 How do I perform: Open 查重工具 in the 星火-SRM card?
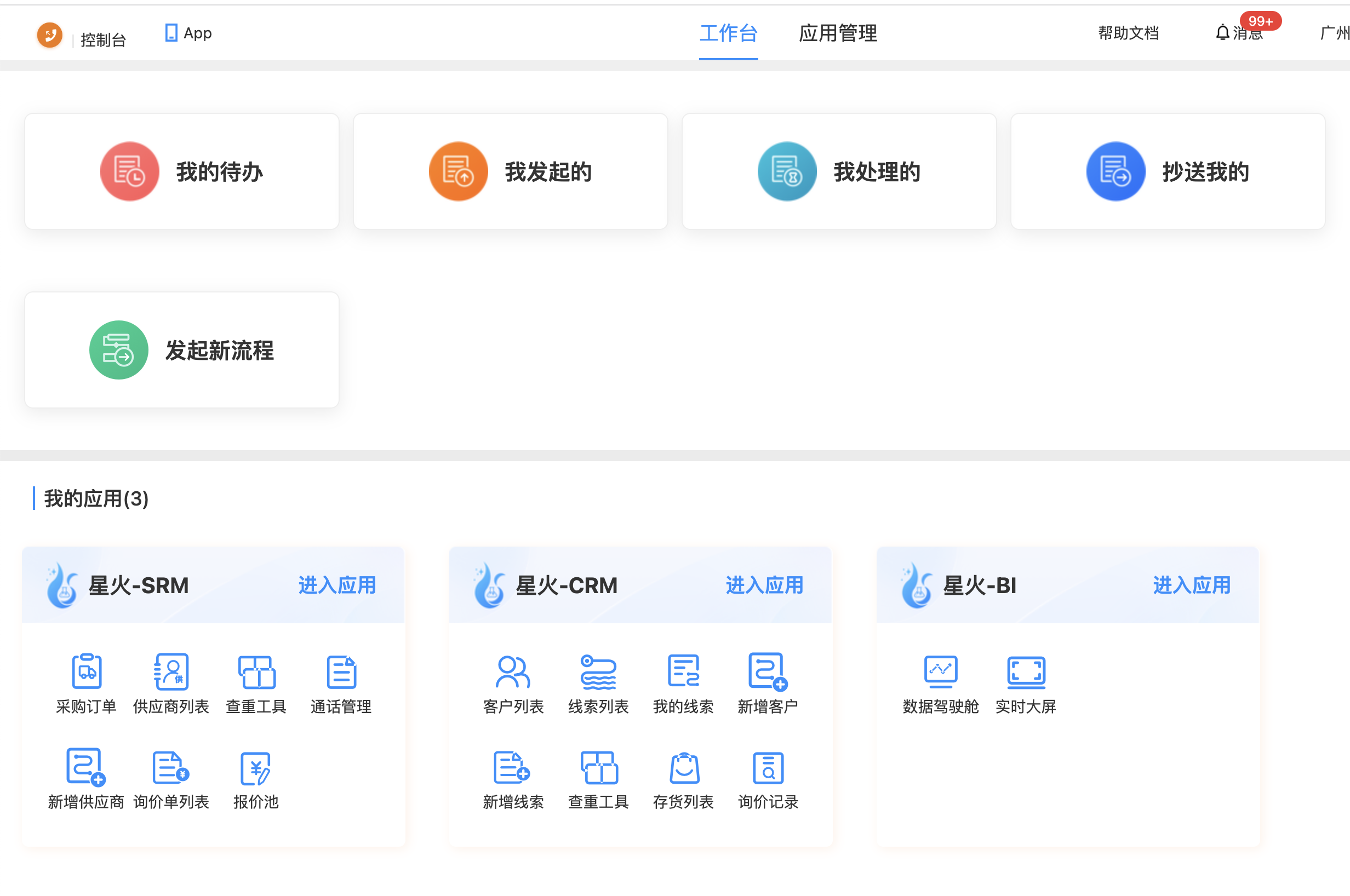click(256, 672)
